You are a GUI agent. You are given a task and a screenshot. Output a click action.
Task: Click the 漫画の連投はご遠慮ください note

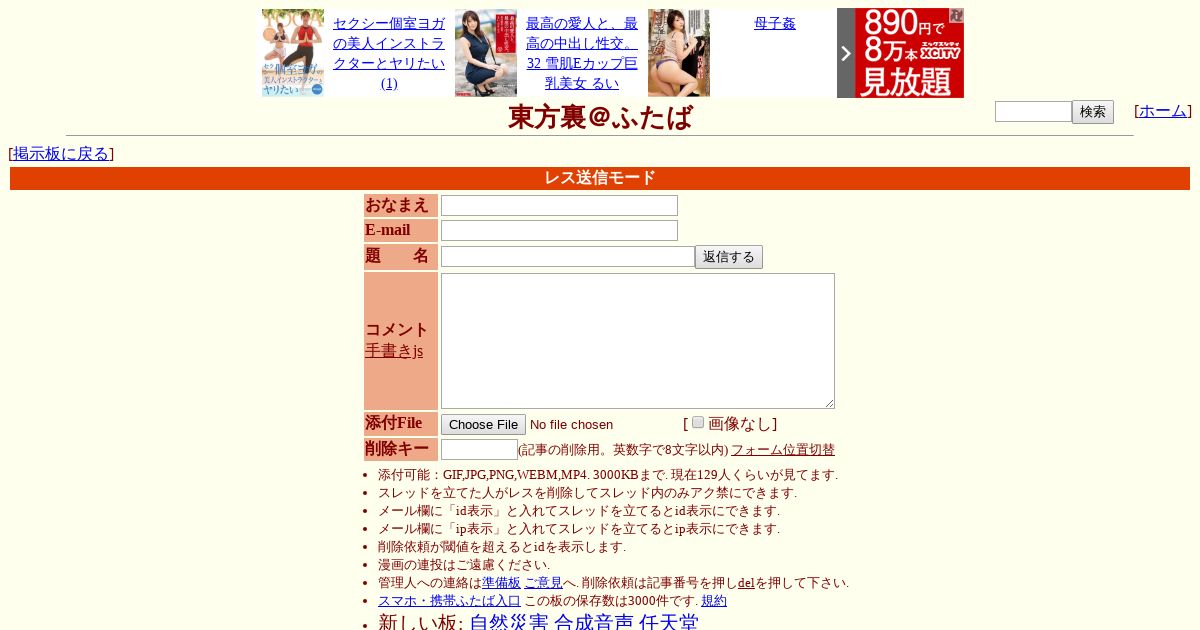point(464,565)
